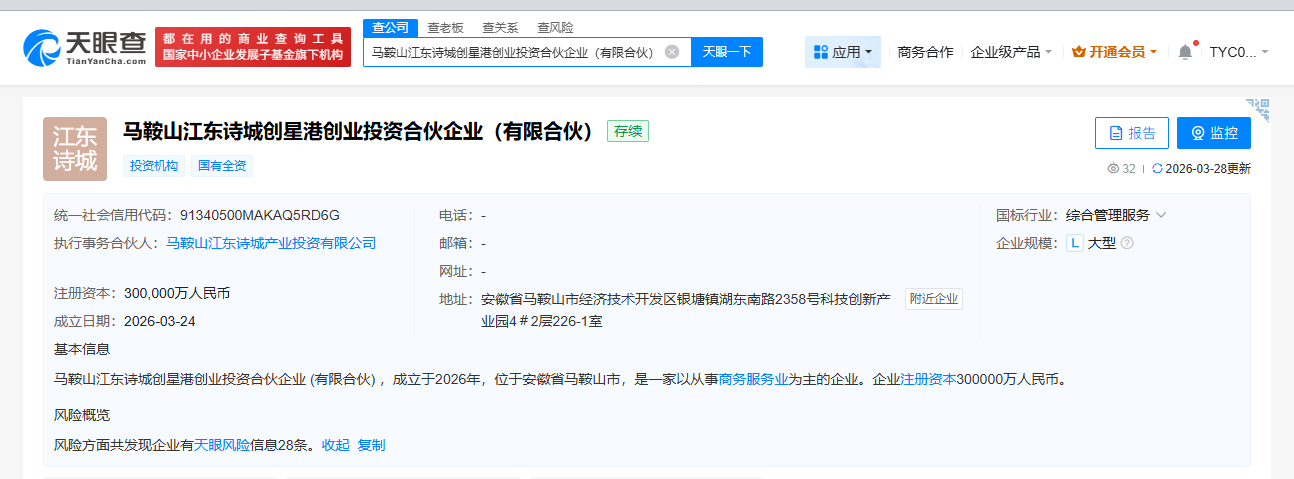Click the 附近企业 nearby companies button
The width and height of the screenshot is (1294, 479).
click(934, 299)
